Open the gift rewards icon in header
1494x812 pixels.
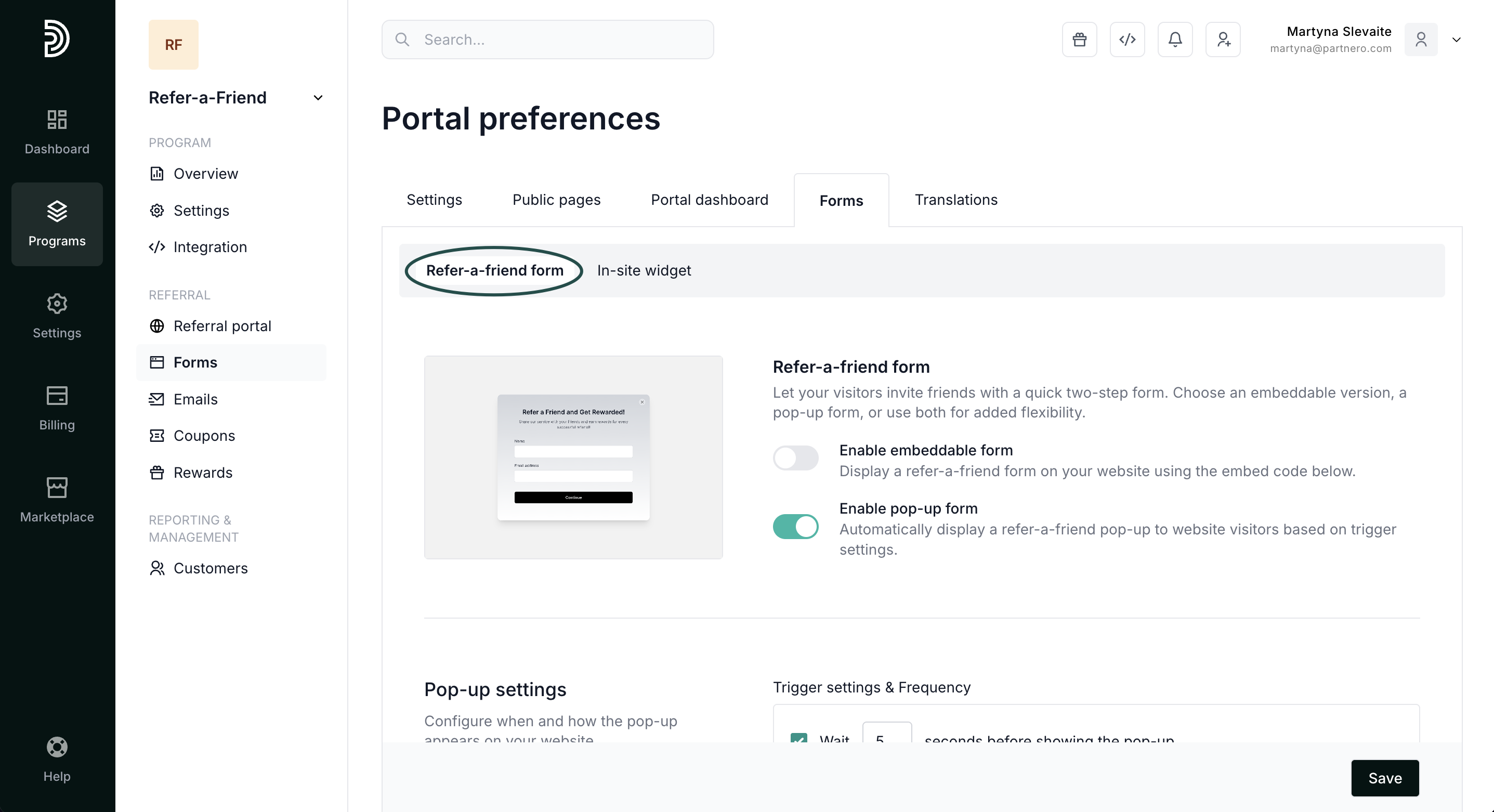[x=1079, y=40]
